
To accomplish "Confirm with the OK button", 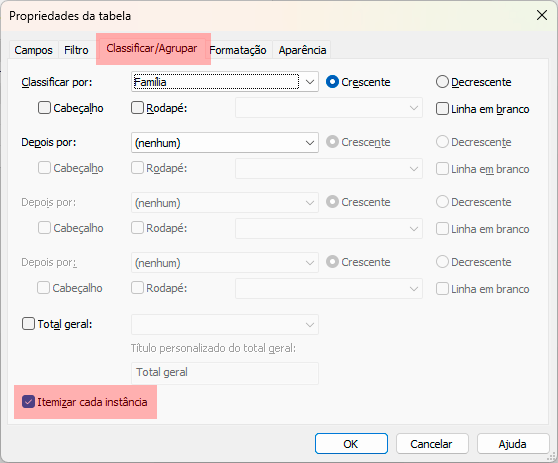I will (351, 443).
